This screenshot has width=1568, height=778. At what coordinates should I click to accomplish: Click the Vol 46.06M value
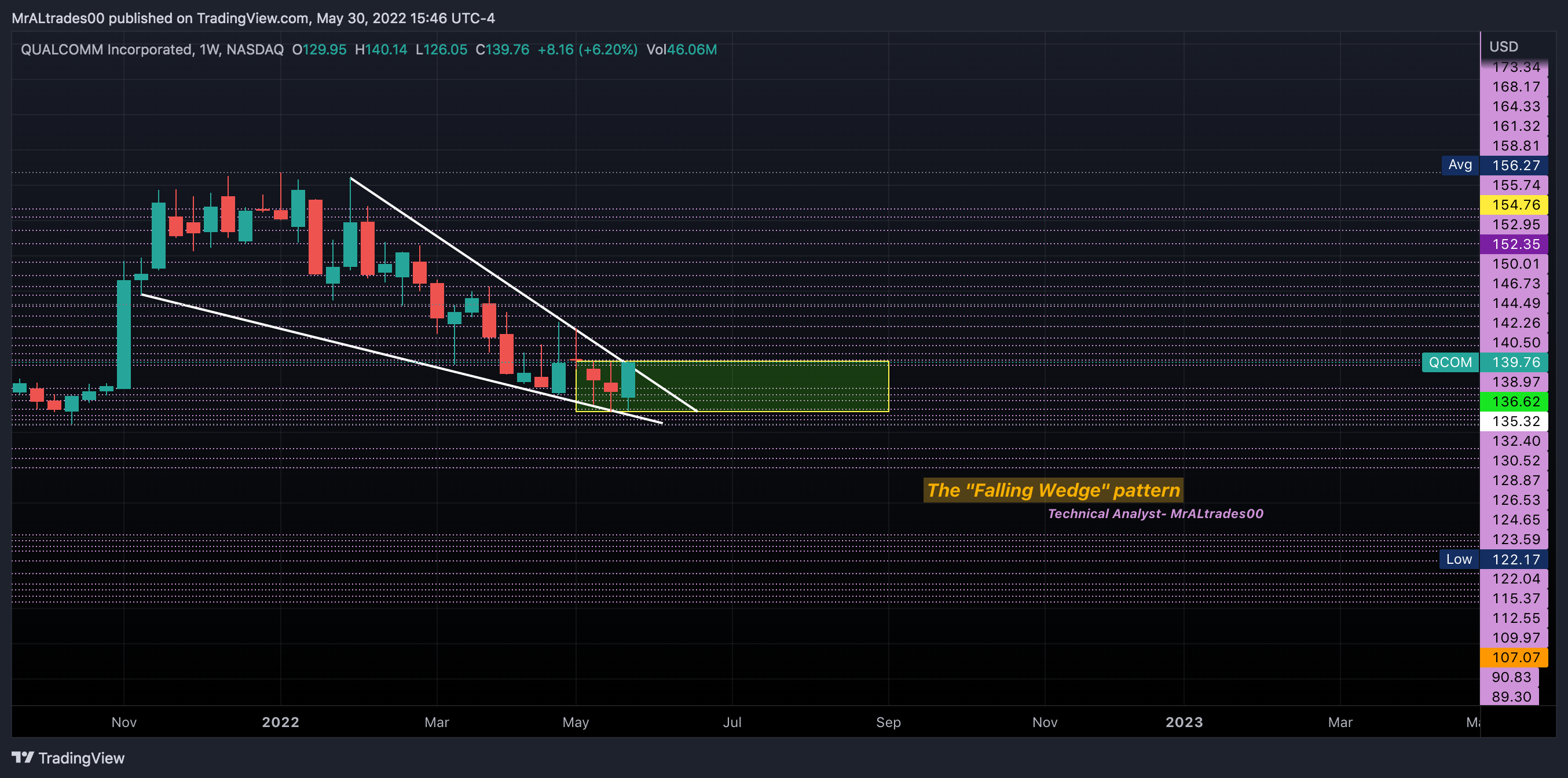(x=681, y=49)
